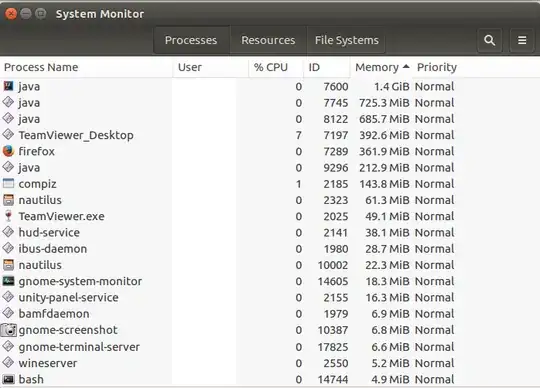The width and height of the screenshot is (540, 388).
Task: Click memory value 361.9 MiB
Action: point(384,151)
